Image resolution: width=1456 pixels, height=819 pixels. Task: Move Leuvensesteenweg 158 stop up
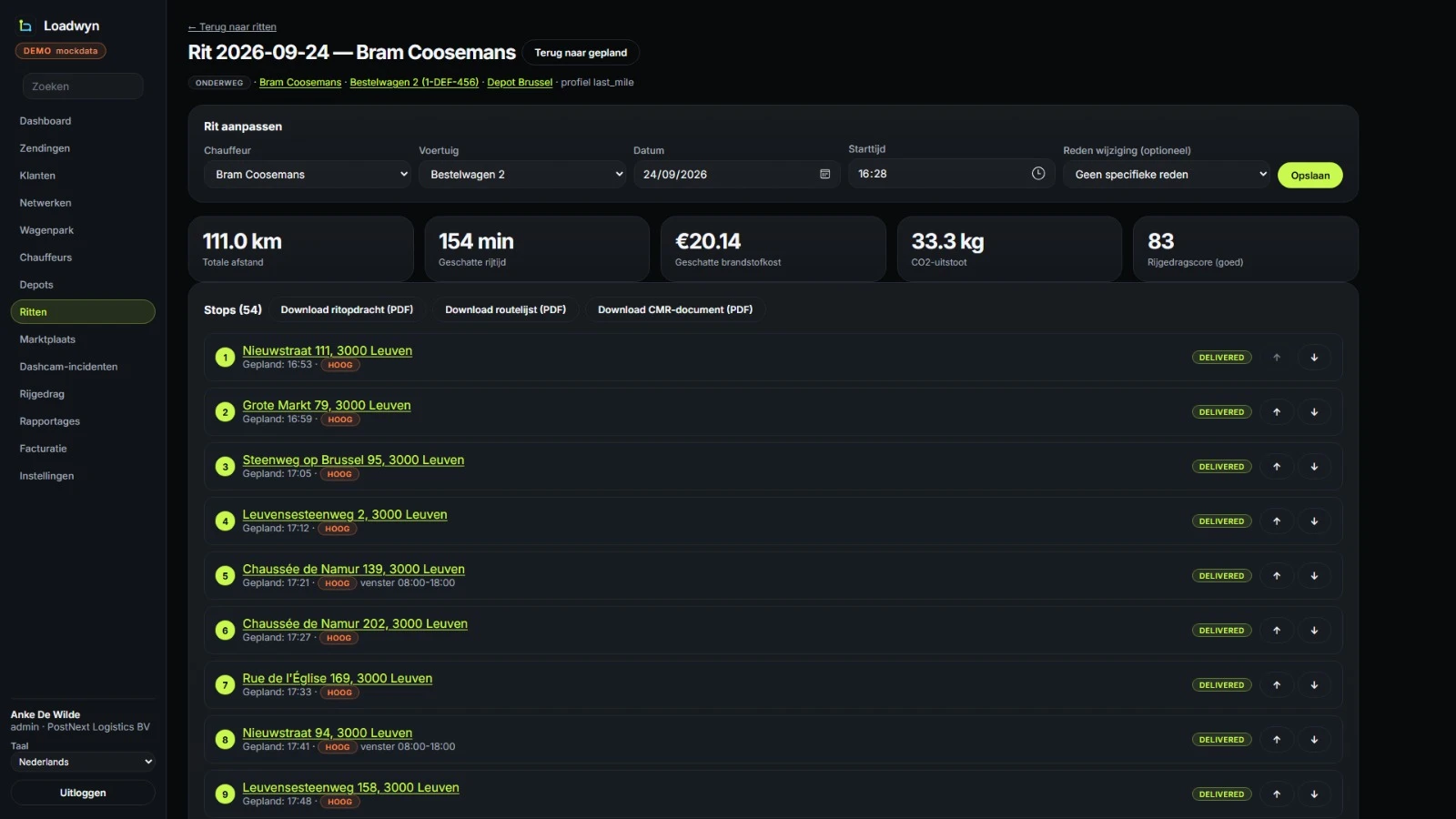[x=1277, y=794]
